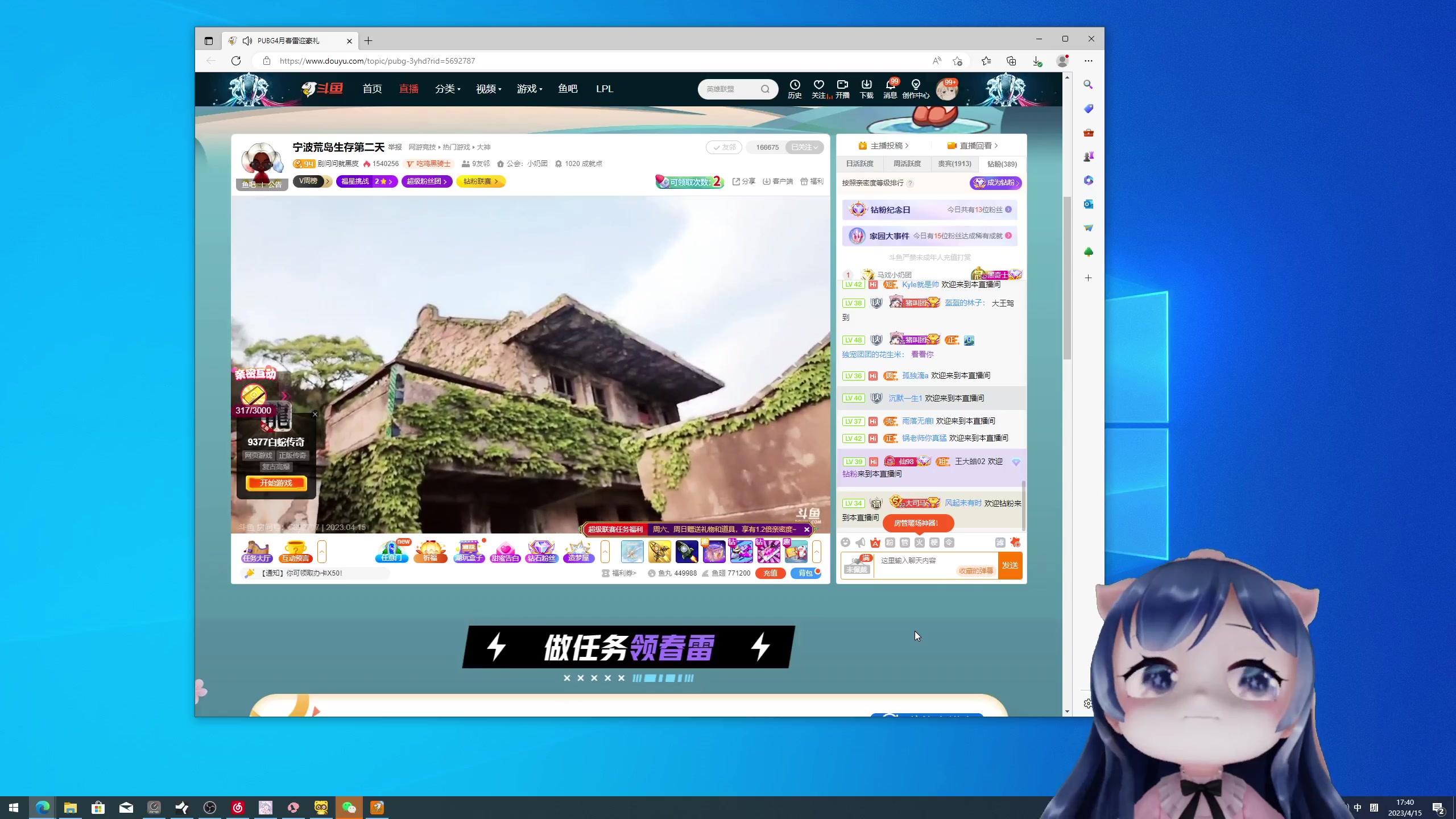Select 直播 in the top navigation

(x=408, y=89)
